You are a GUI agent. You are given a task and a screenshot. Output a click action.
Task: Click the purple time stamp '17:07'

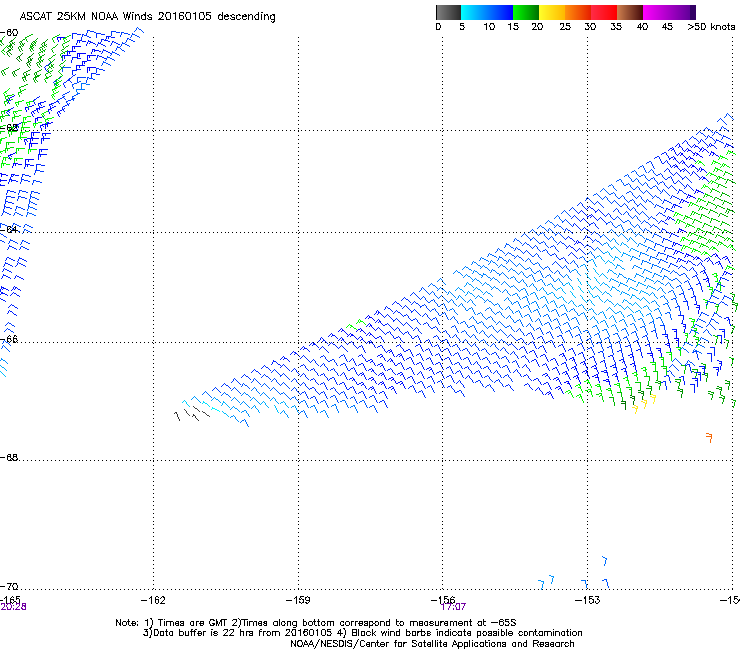point(453,607)
